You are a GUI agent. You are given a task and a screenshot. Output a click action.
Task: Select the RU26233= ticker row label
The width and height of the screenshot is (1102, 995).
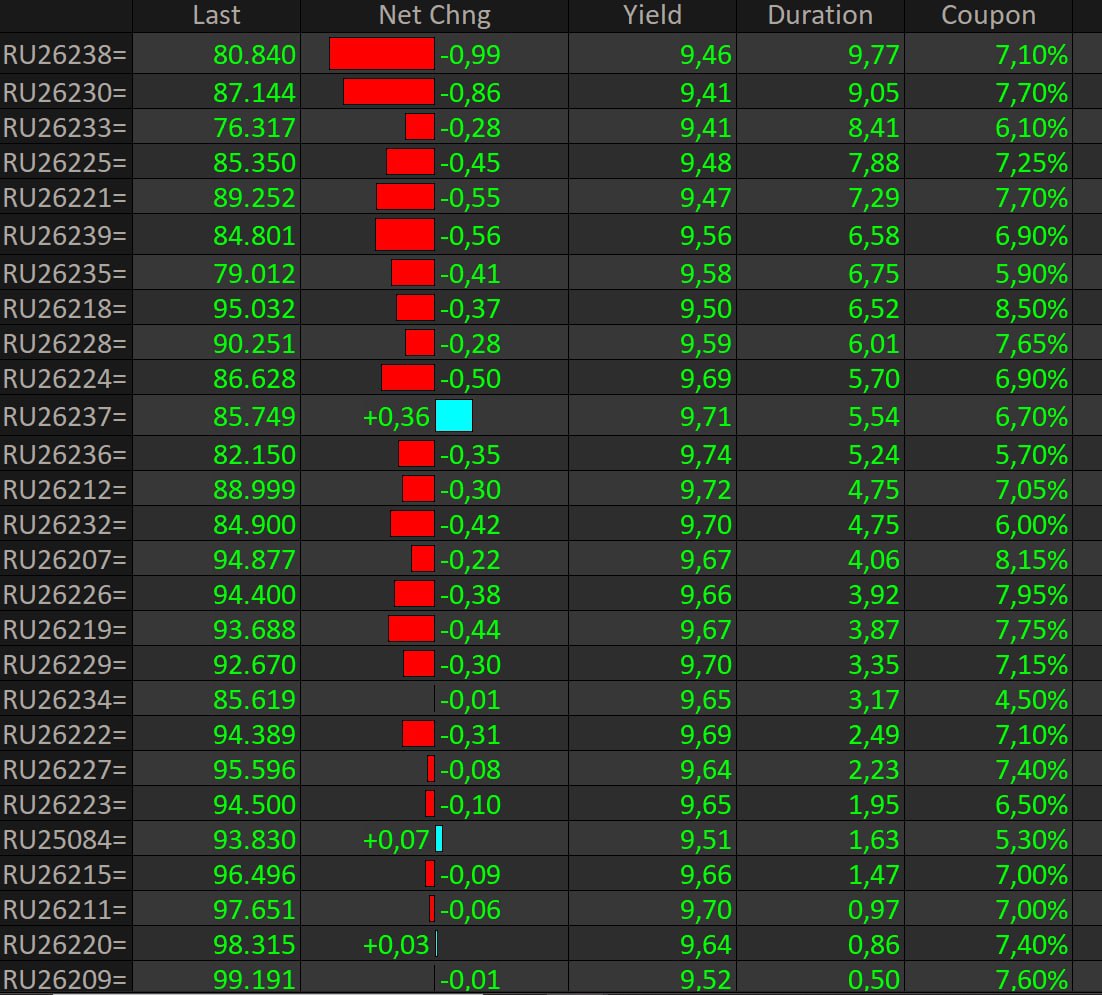(65, 128)
